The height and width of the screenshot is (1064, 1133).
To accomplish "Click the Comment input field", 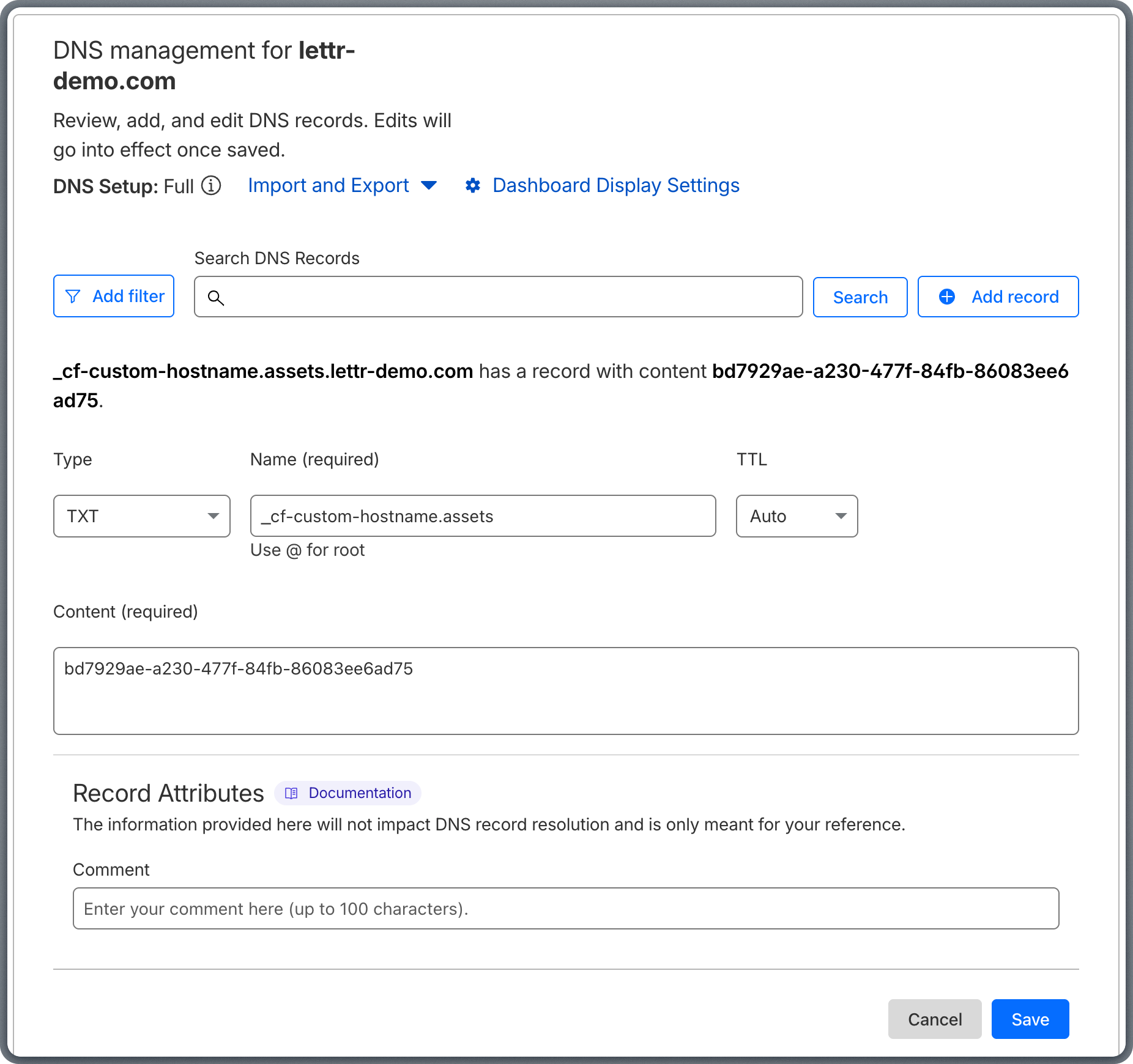I will pyautogui.click(x=565, y=909).
